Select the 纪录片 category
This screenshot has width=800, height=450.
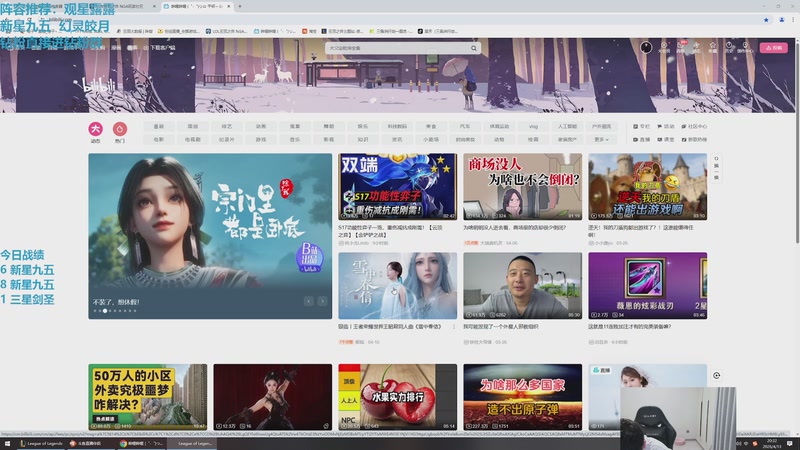(x=227, y=139)
